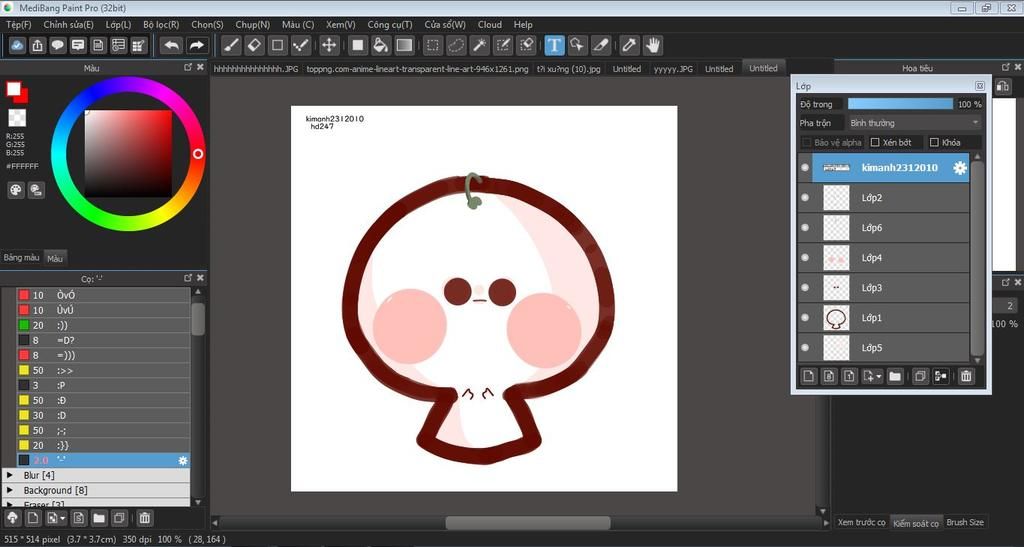Viewport: 1024px width, 547px height.
Task: Hide the Lớp5 layer
Action: (x=805, y=348)
